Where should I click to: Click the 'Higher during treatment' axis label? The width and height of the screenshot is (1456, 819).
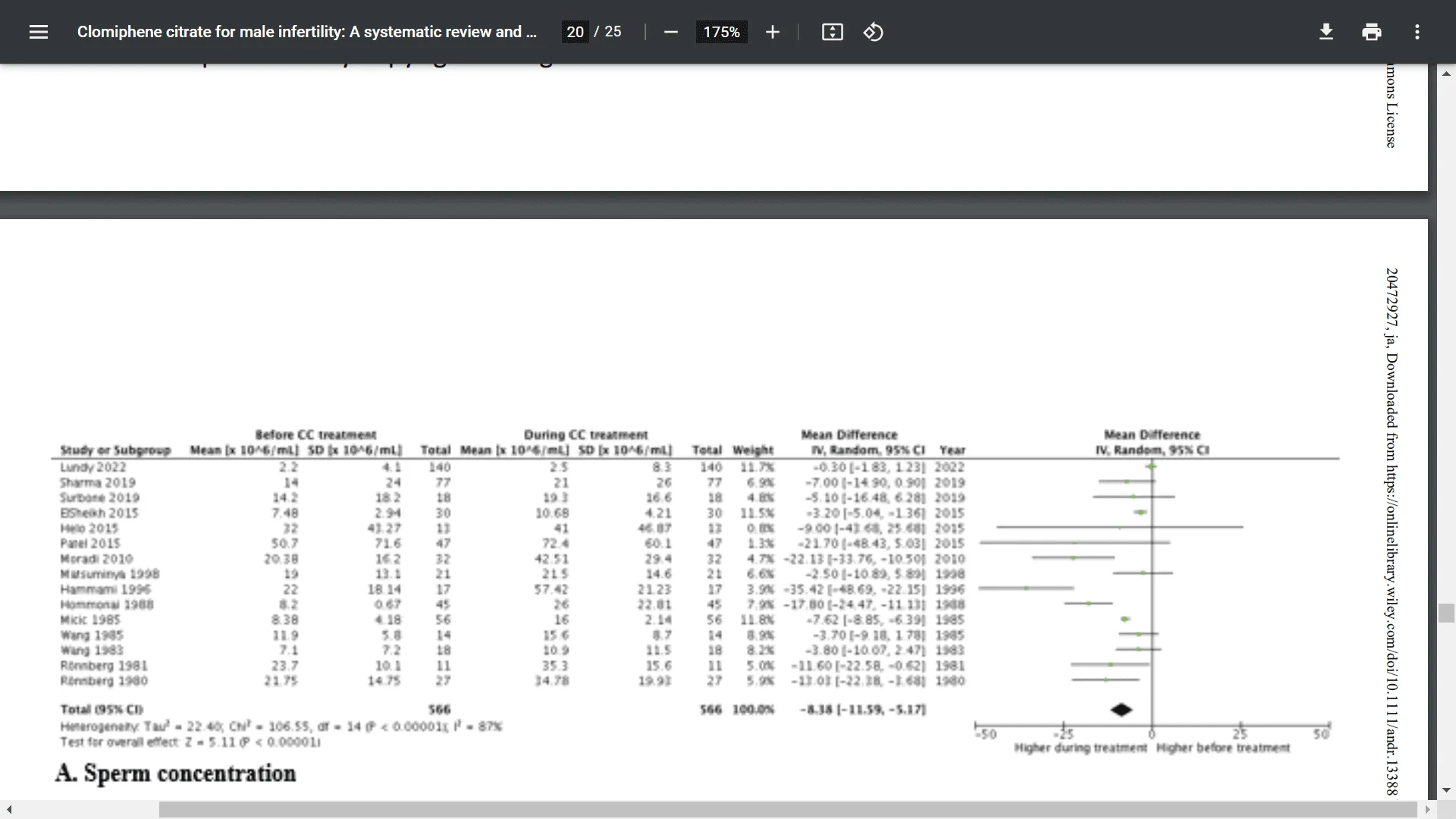pyautogui.click(x=1080, y=748)
